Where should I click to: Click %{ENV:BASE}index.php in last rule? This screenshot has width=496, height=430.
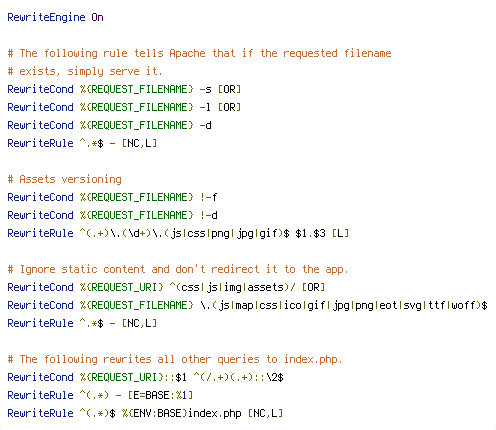coord(182,413)
